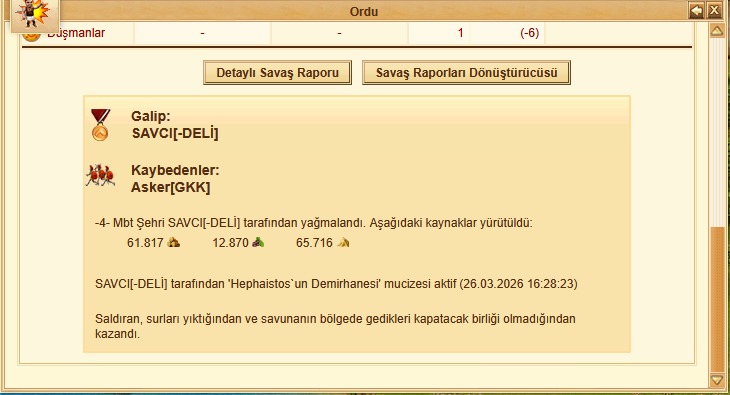This screenshot has width=730, height=395.
Task: Click the Kaybedenler: heading
Action: 175,170
